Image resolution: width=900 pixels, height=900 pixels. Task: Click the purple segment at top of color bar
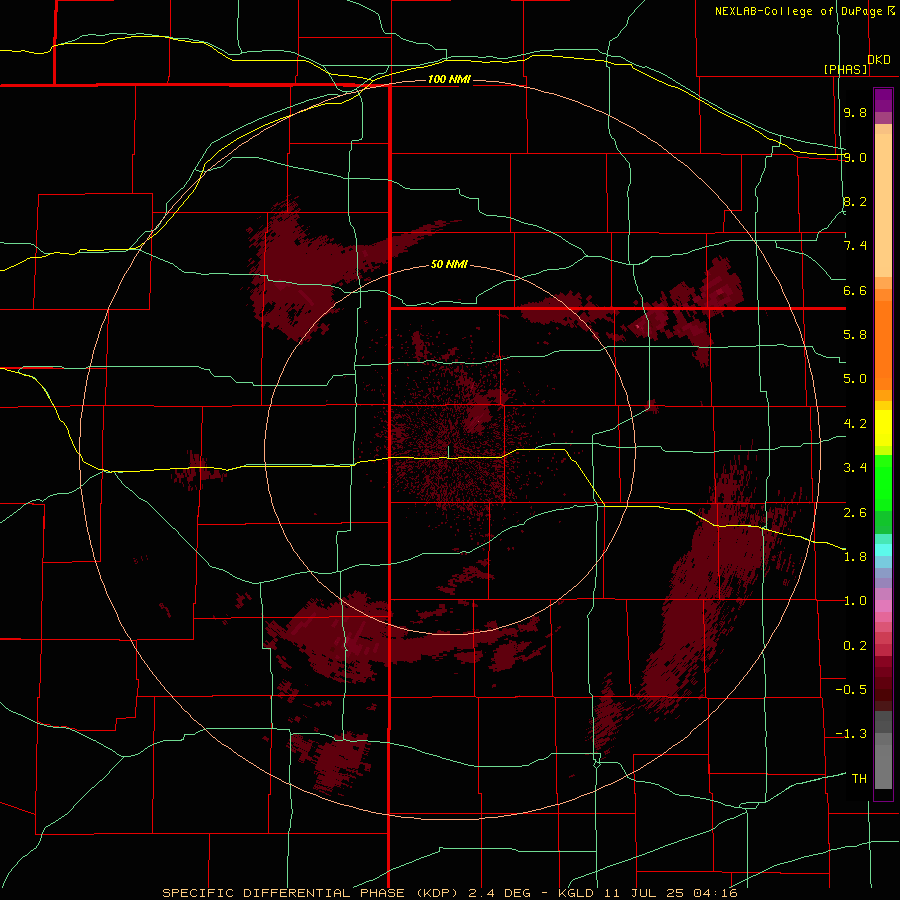tap(883, 100)
